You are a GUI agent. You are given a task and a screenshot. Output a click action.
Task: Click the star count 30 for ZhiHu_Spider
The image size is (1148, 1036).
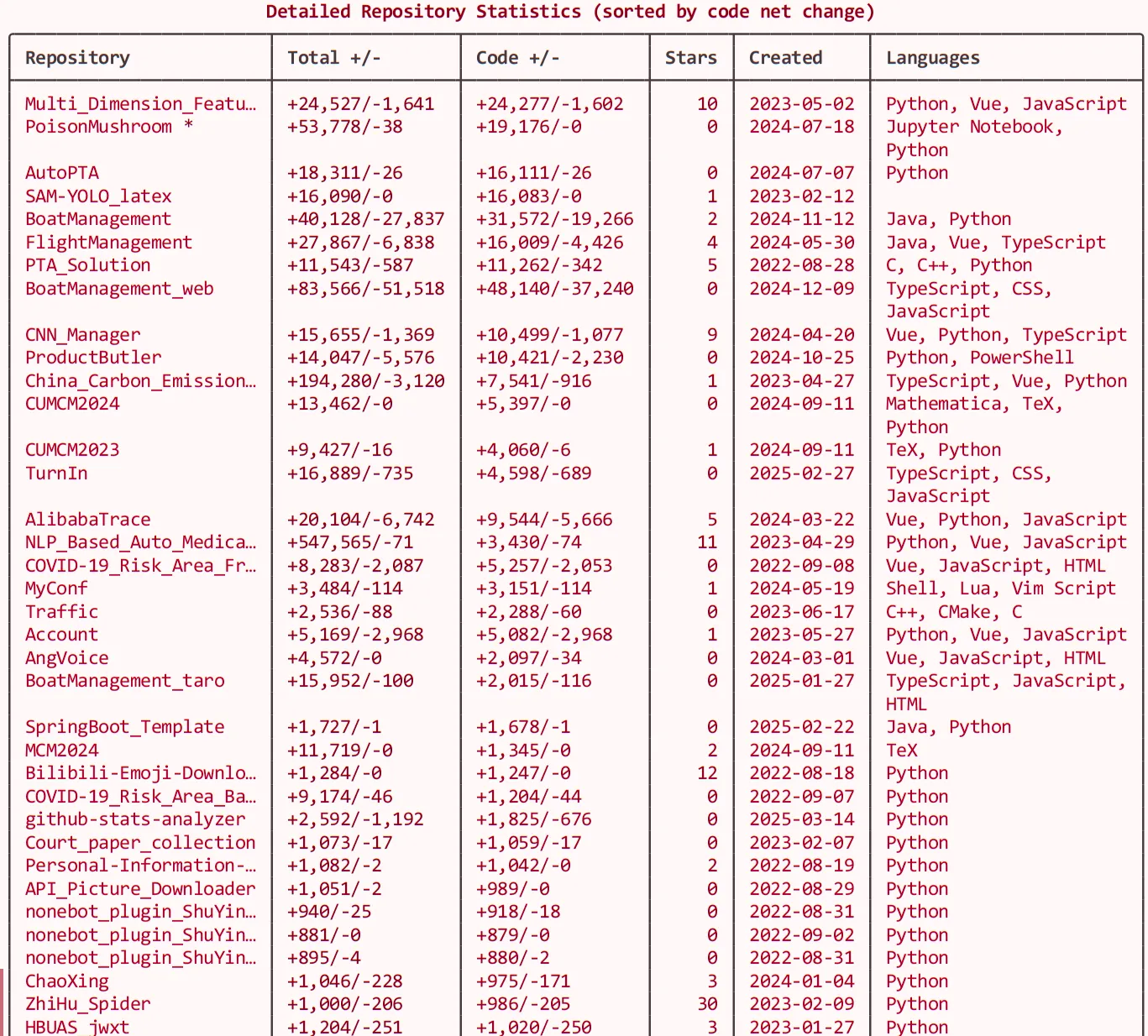click(707, 1004)
